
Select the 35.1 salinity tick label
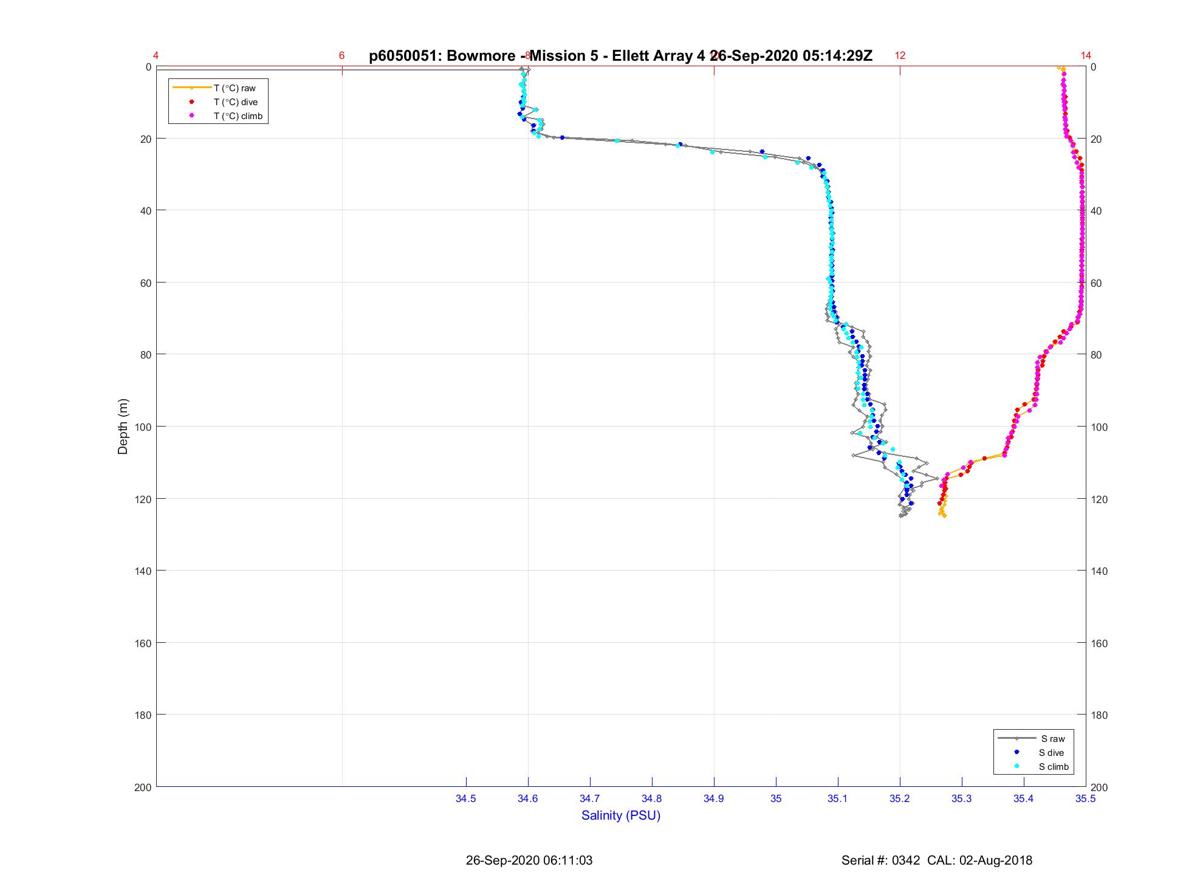pyautogui.click(x=838, y=799)
